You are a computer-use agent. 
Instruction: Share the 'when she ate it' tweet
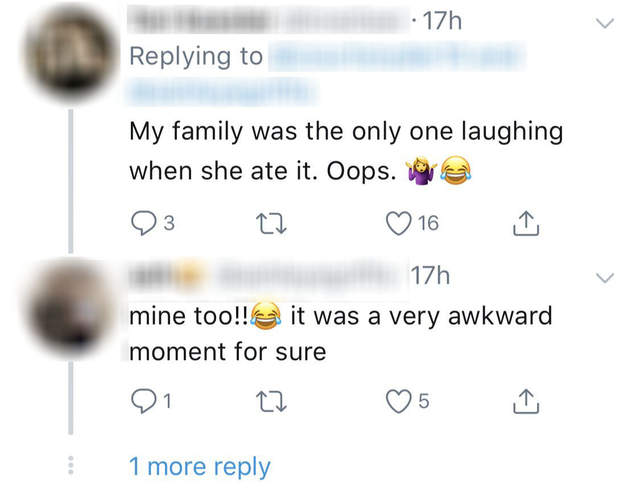523,223
